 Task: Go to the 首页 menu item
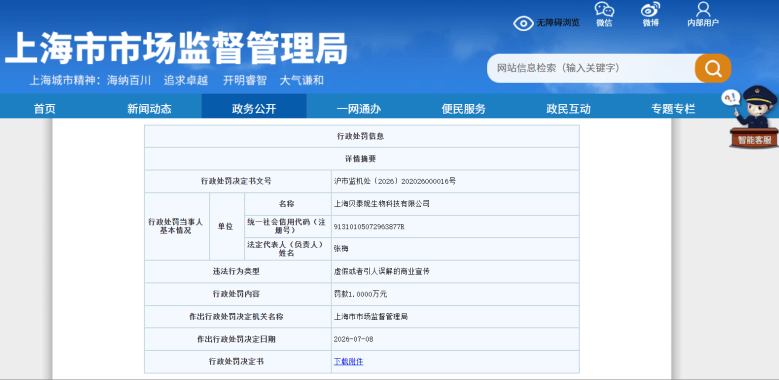coord(45,109)
